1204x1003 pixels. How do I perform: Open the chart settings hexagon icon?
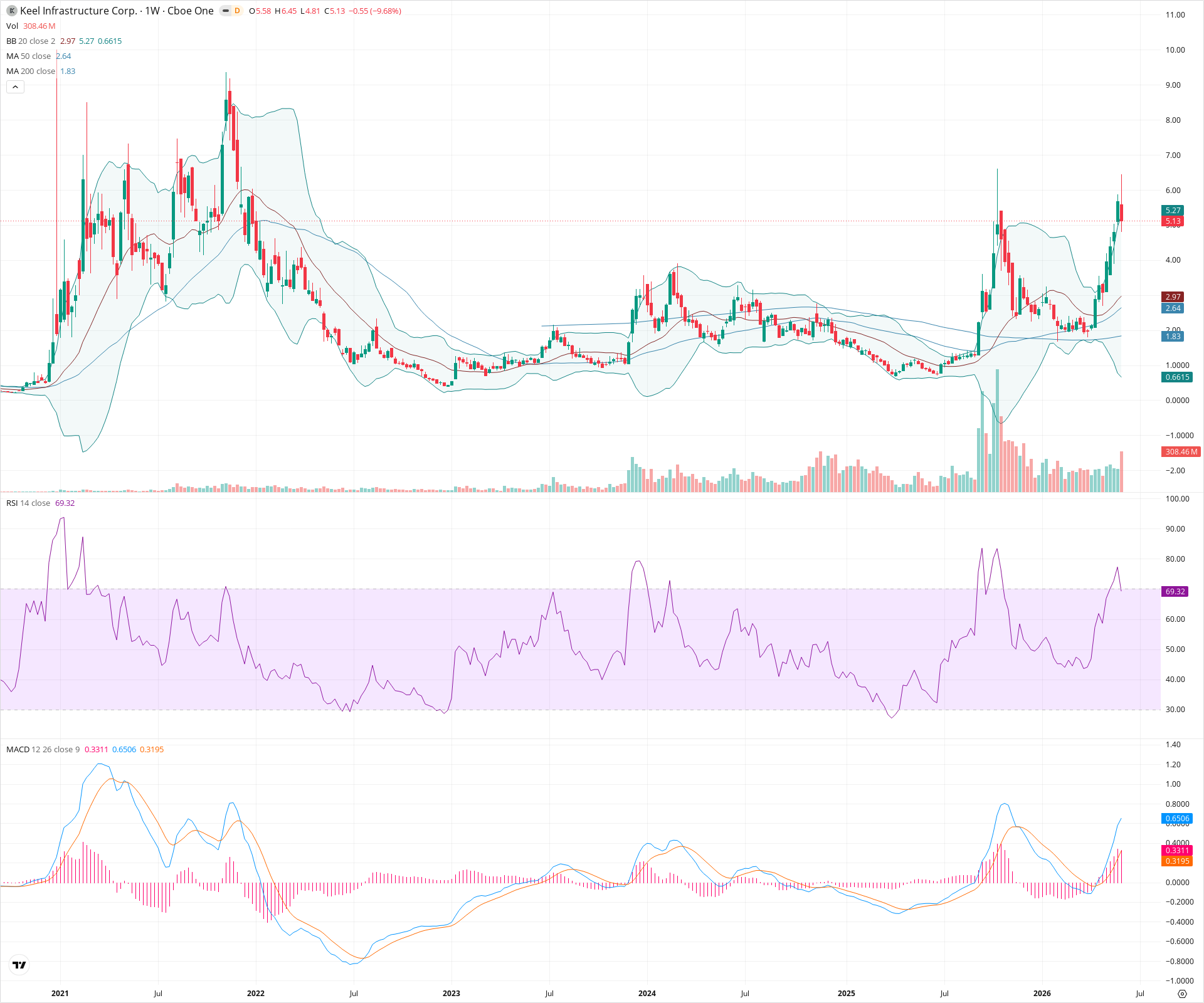(1182, 994)
